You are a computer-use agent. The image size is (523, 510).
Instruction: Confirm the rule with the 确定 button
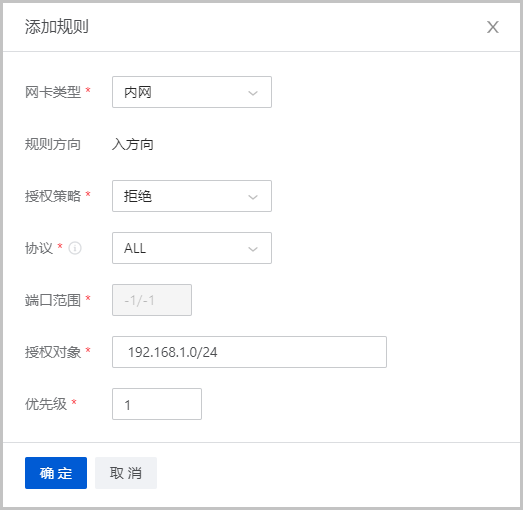tap(56, 473)
